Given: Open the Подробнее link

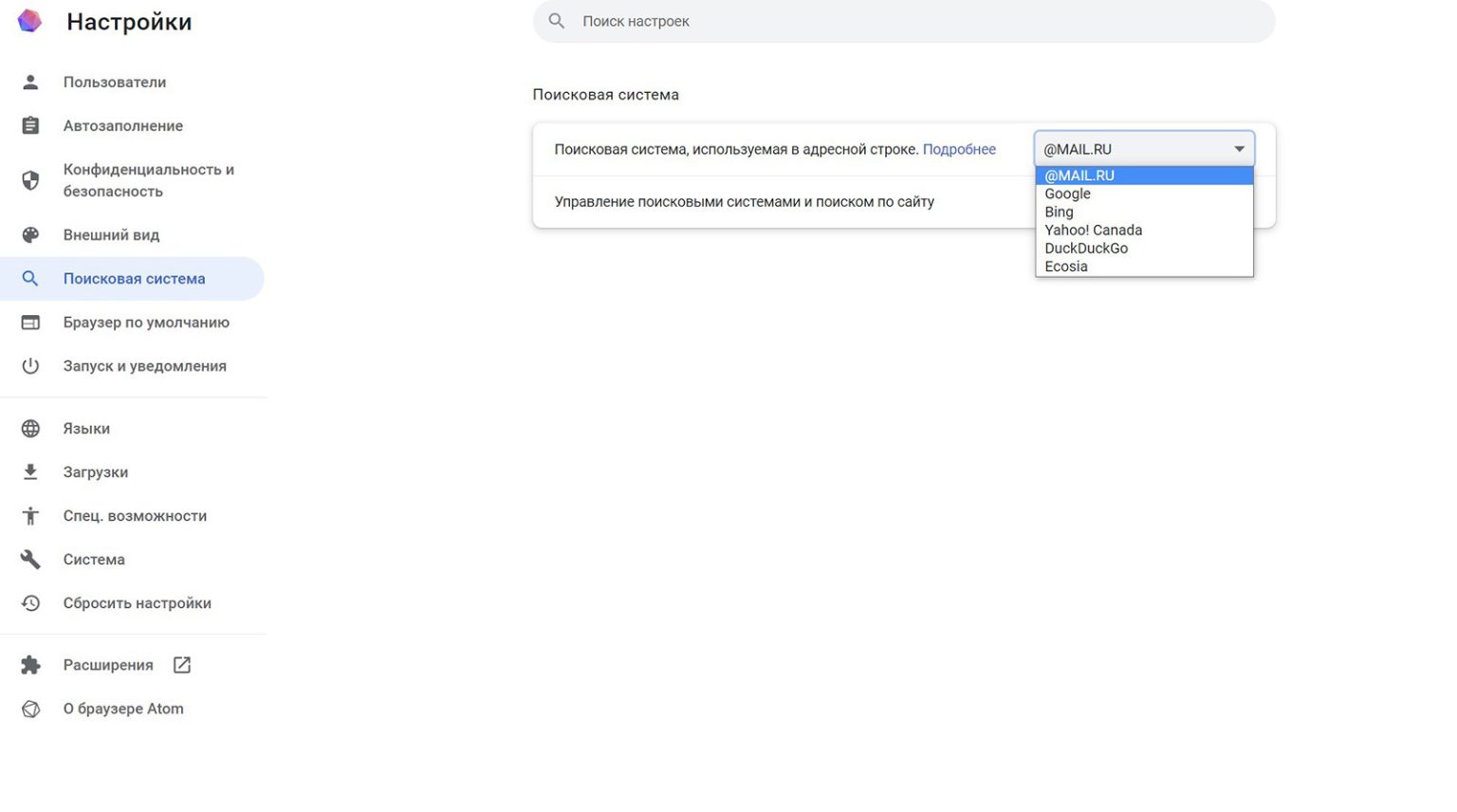Looking at the screenshot, I should [958, 150].
